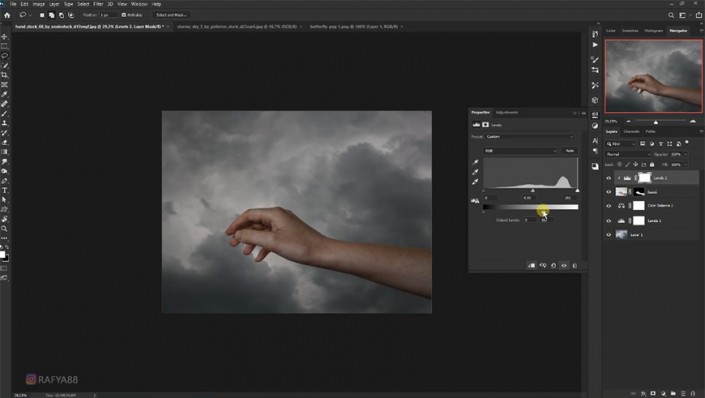Toggle the Anti-alias checkbox
The image size is (705, 398).
point(124,15)
